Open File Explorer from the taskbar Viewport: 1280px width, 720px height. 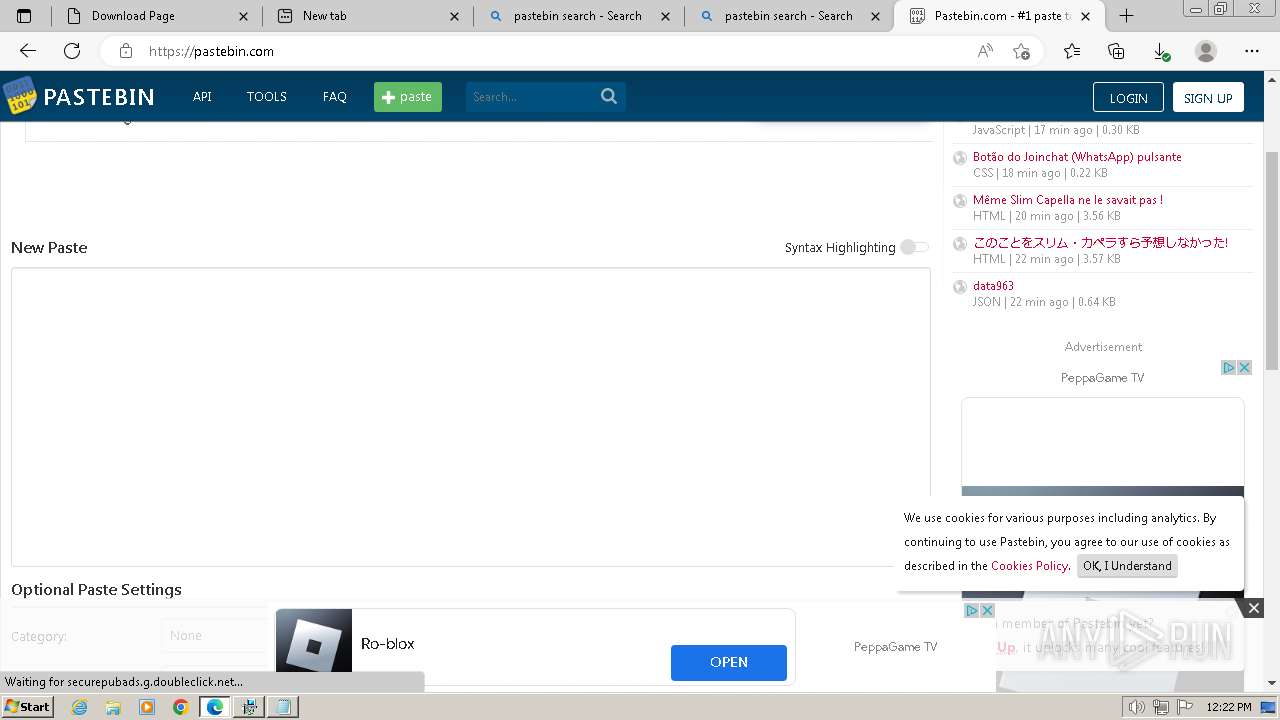click(113, 707)
